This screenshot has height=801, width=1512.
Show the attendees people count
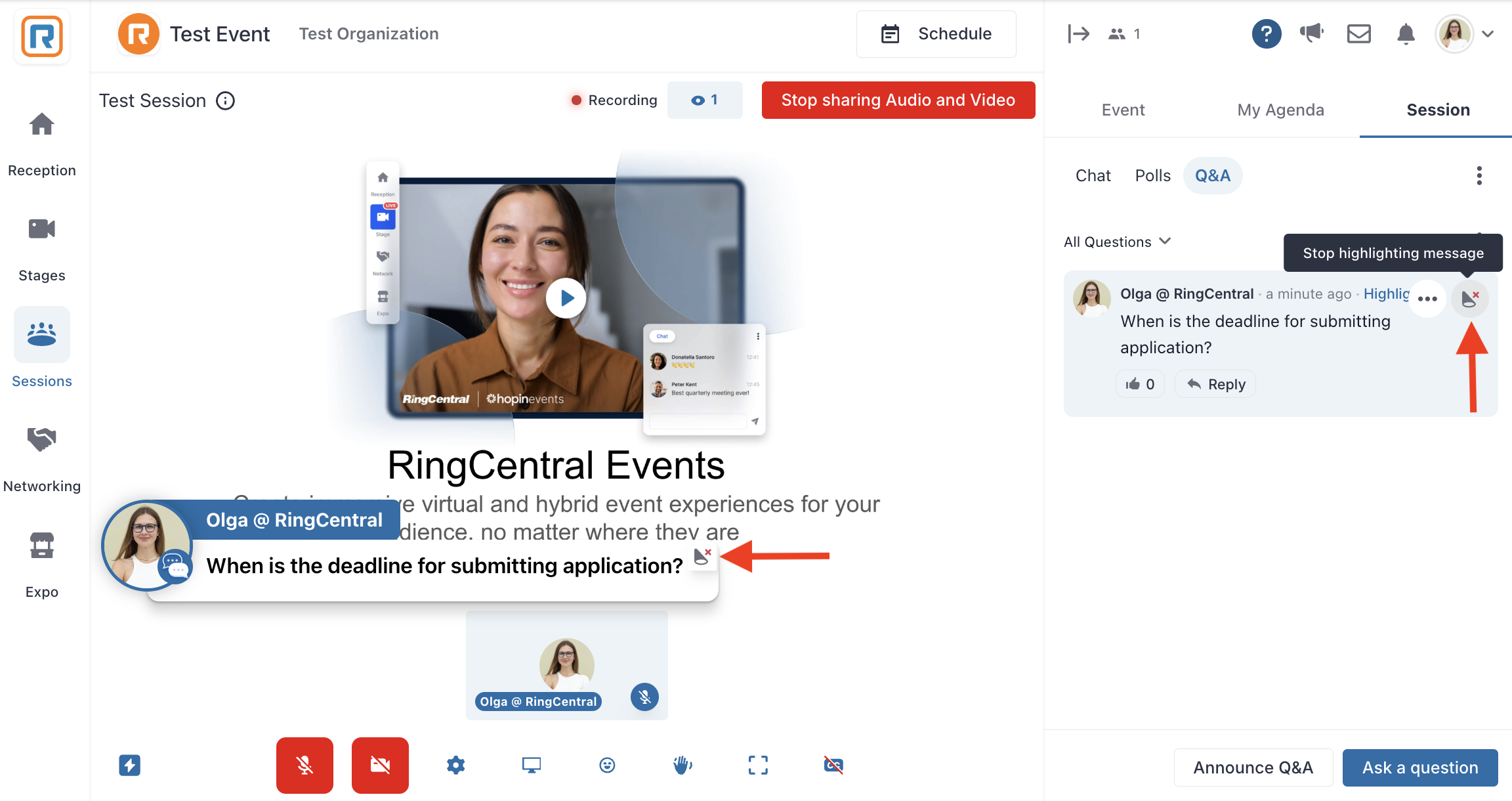coord(1124,33)
